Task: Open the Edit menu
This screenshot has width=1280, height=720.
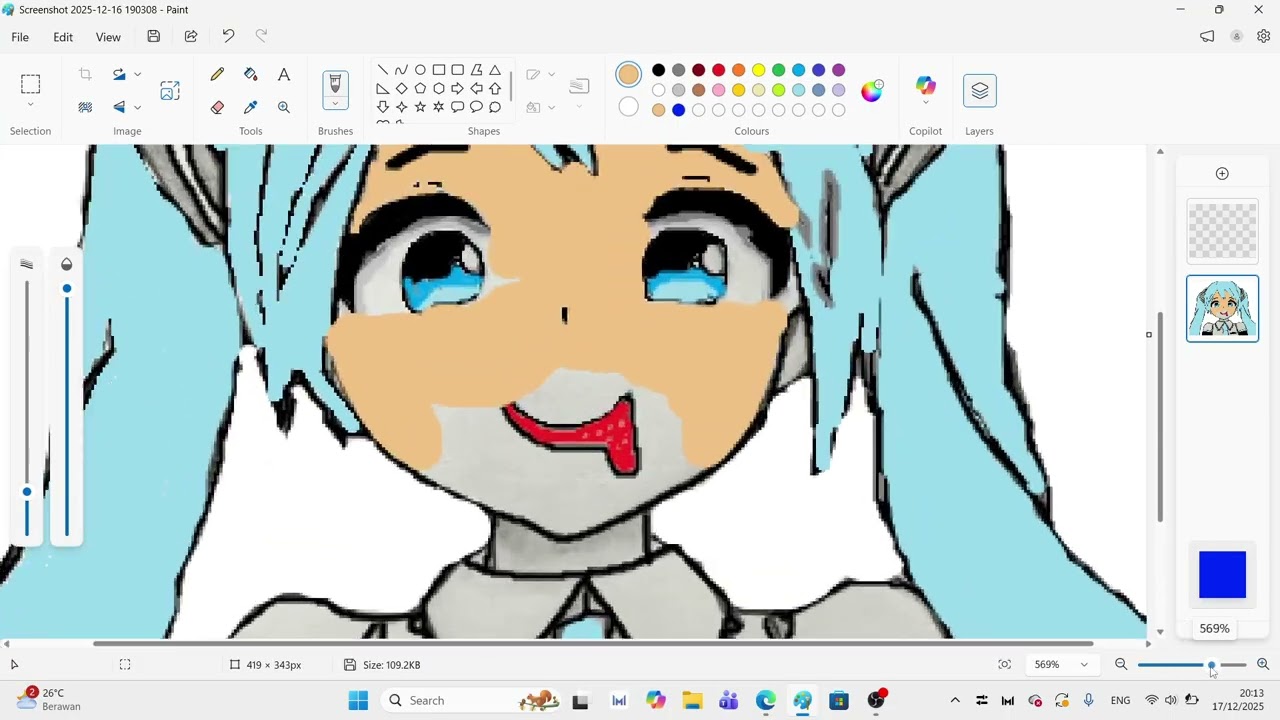Action: pyautogui.click(x=63, y=37)
